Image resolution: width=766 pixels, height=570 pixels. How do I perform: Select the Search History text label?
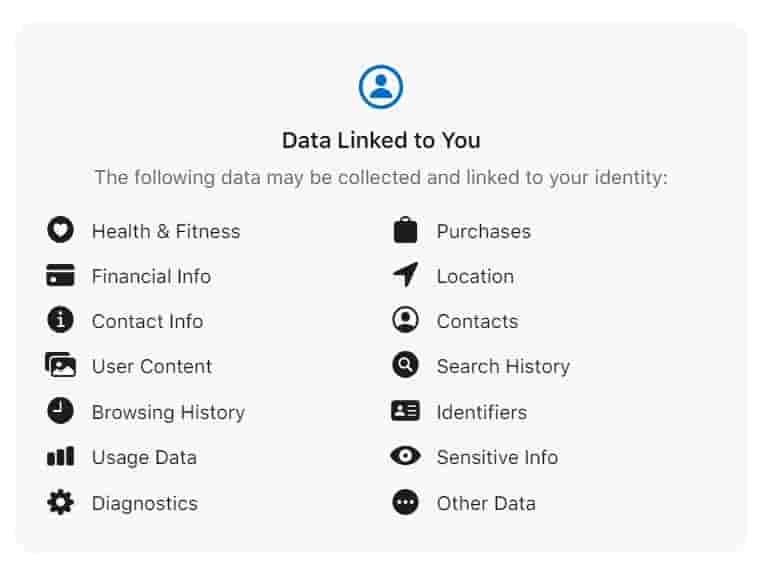503,366
